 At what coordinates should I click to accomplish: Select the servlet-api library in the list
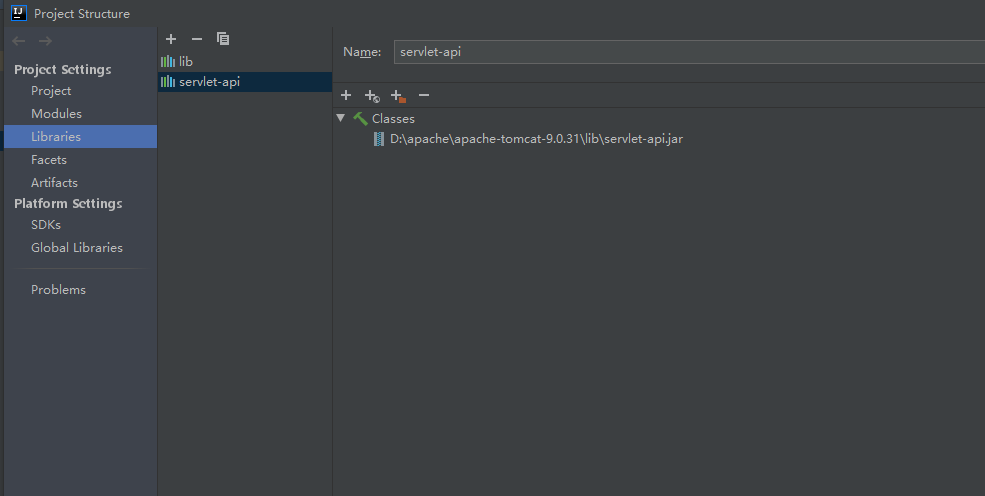coord(245,82)
